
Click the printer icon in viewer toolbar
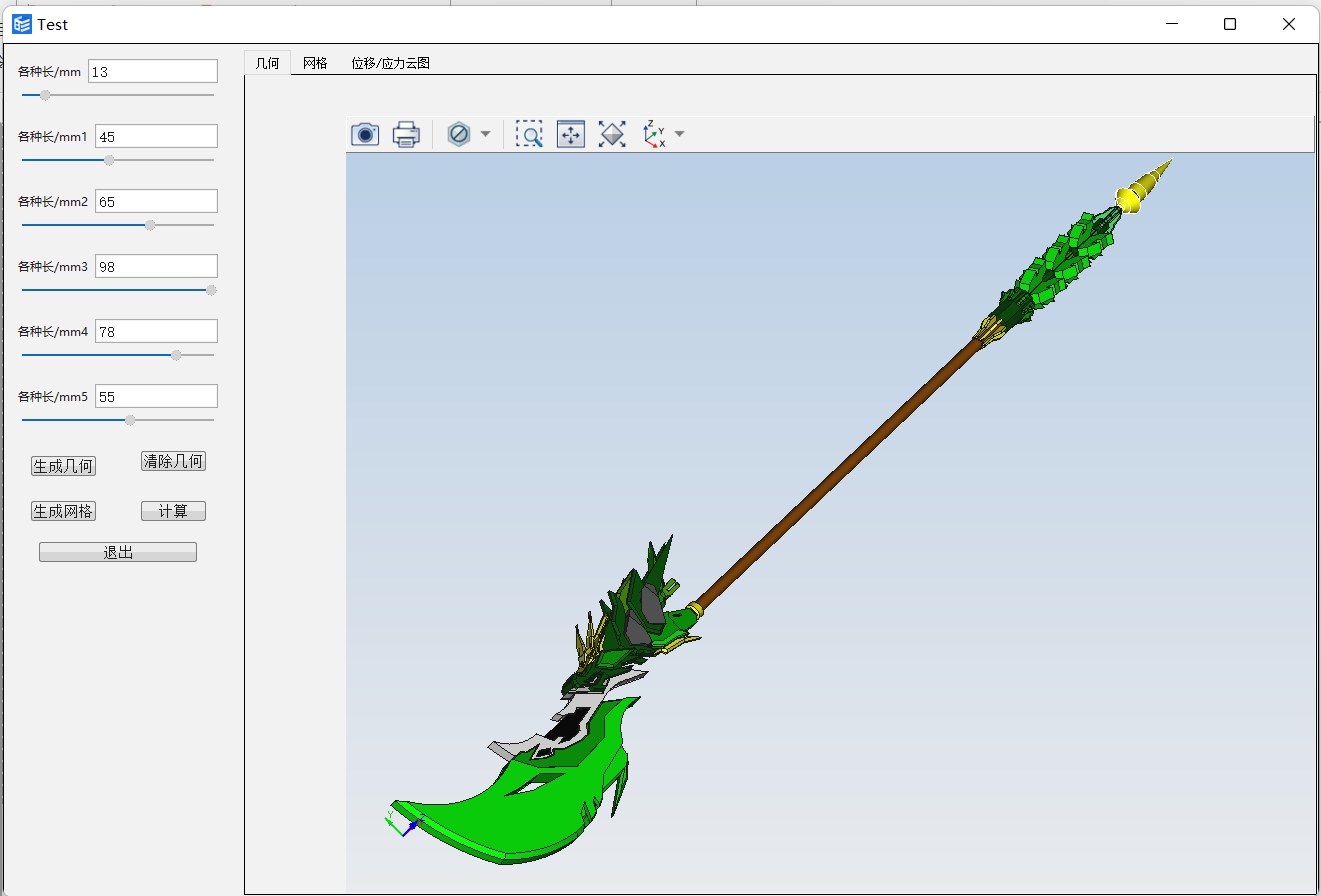point(406,134)
